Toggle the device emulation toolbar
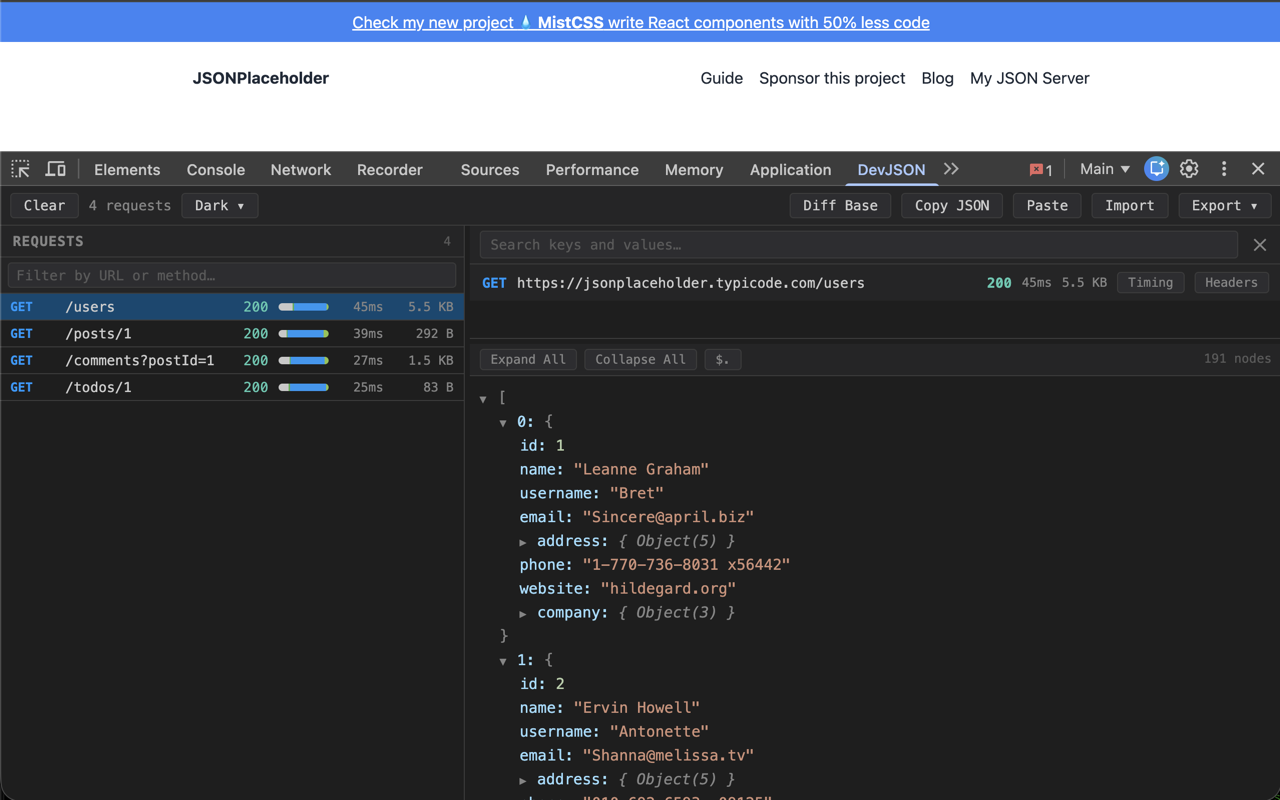This screenshot has height=800, width=1280. pyautogui.click(x=55, y=169)
